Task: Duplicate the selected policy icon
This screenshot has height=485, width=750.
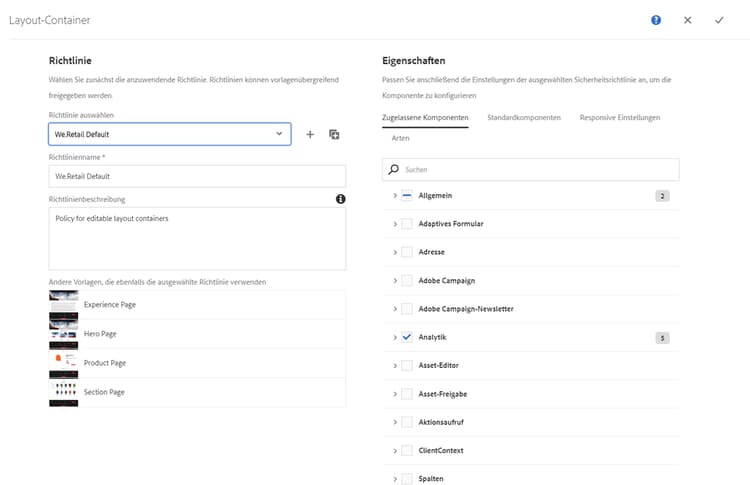Action: coord(334,134)
